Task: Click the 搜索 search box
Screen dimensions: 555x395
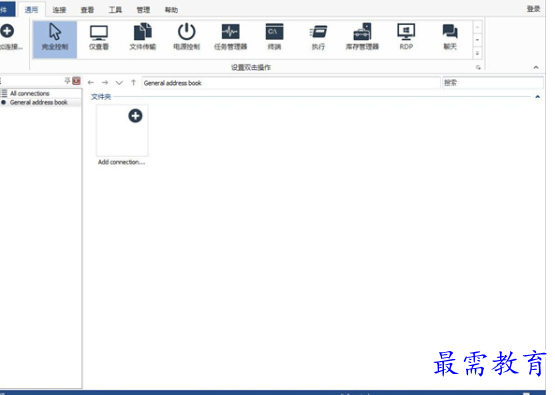Action: [492, 83]
